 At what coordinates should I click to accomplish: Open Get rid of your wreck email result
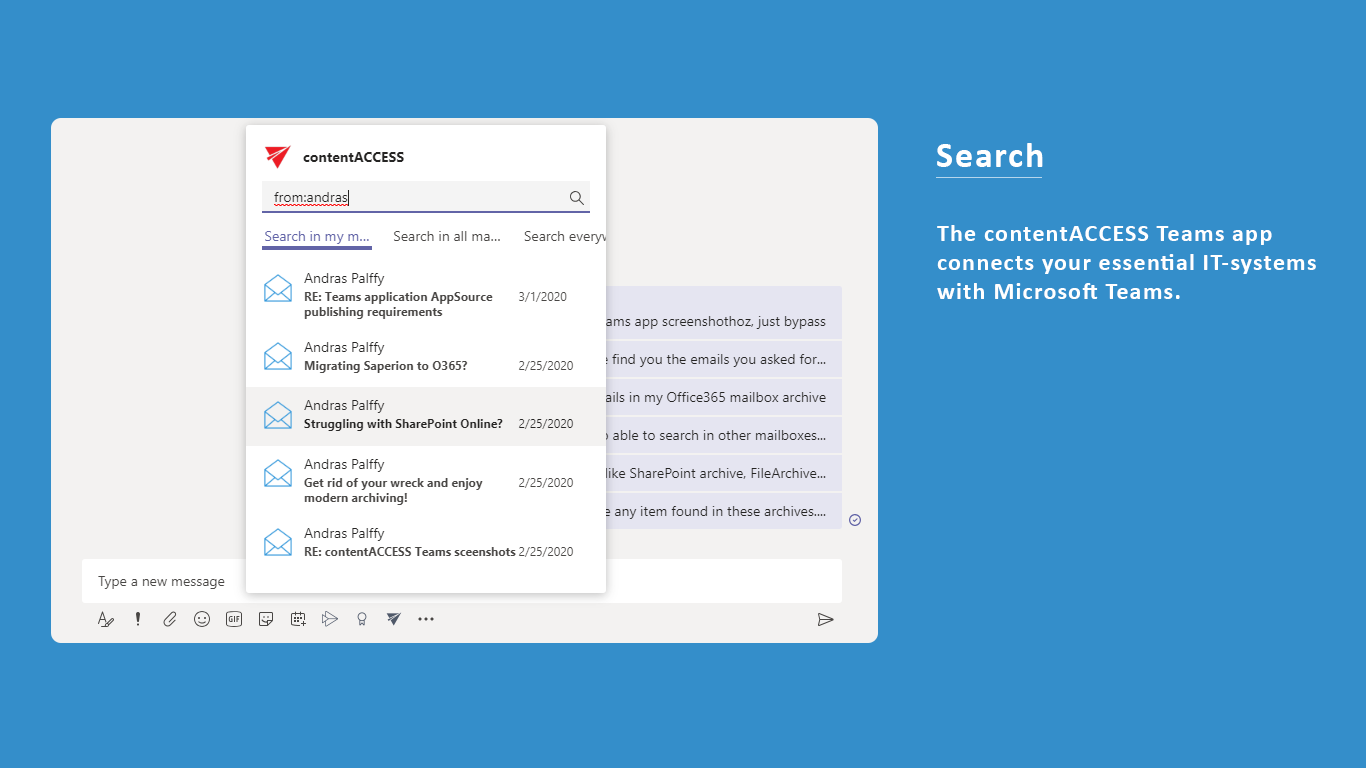tap(425, 481)
